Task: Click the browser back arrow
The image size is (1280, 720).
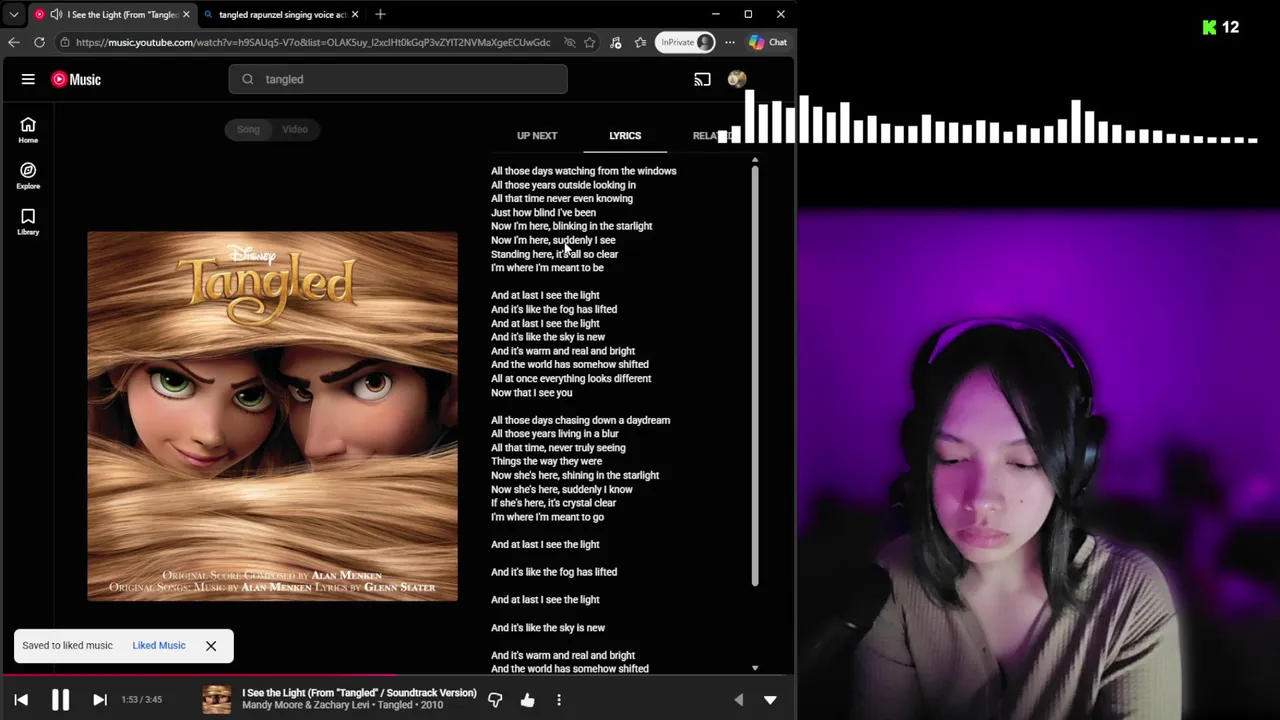Action: coord(13,42)
